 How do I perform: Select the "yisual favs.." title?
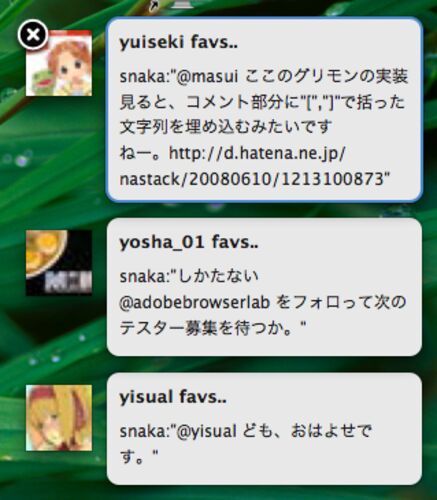click(173, 397)
